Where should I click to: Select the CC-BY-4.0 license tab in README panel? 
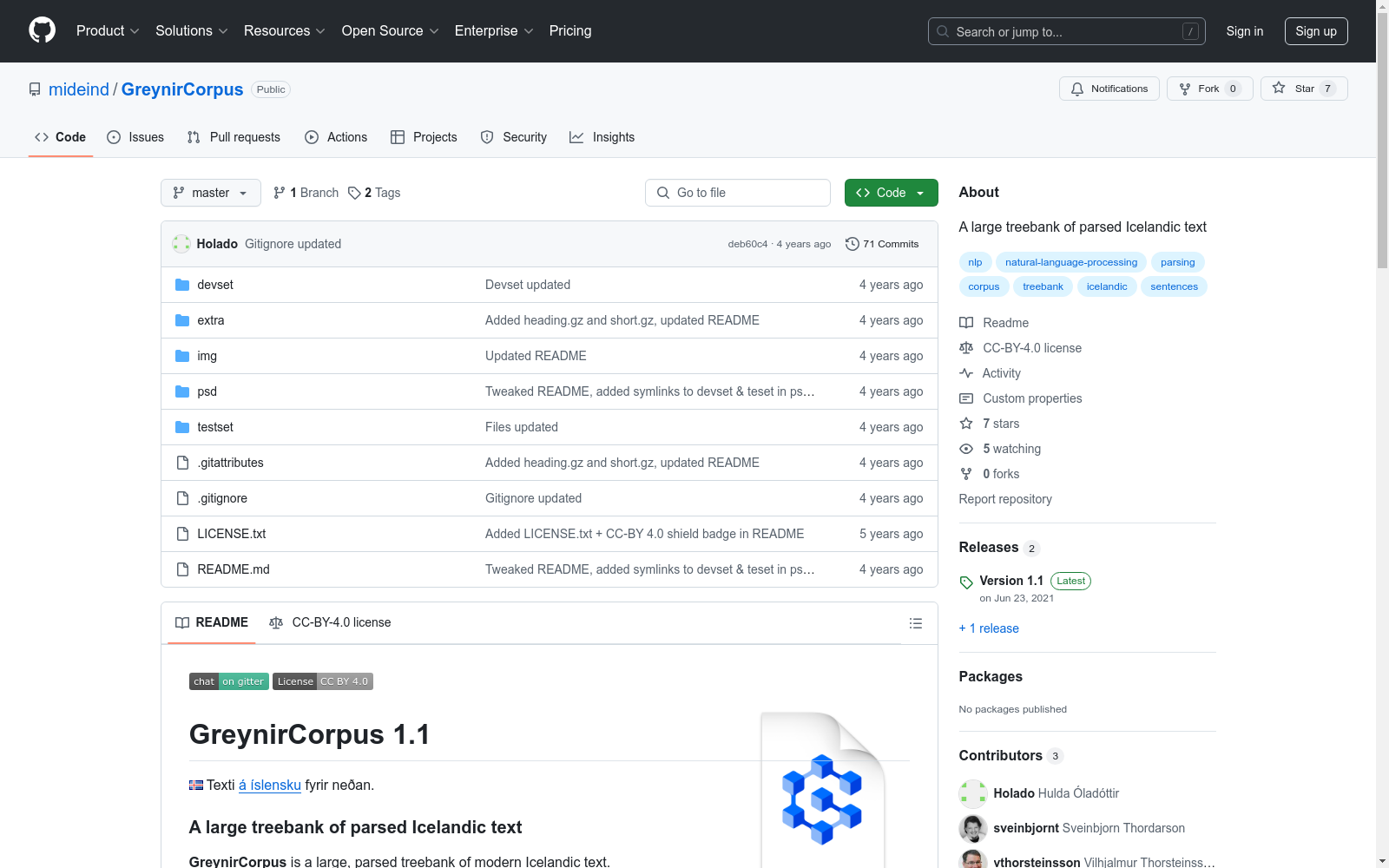click(x=330, y=622)
